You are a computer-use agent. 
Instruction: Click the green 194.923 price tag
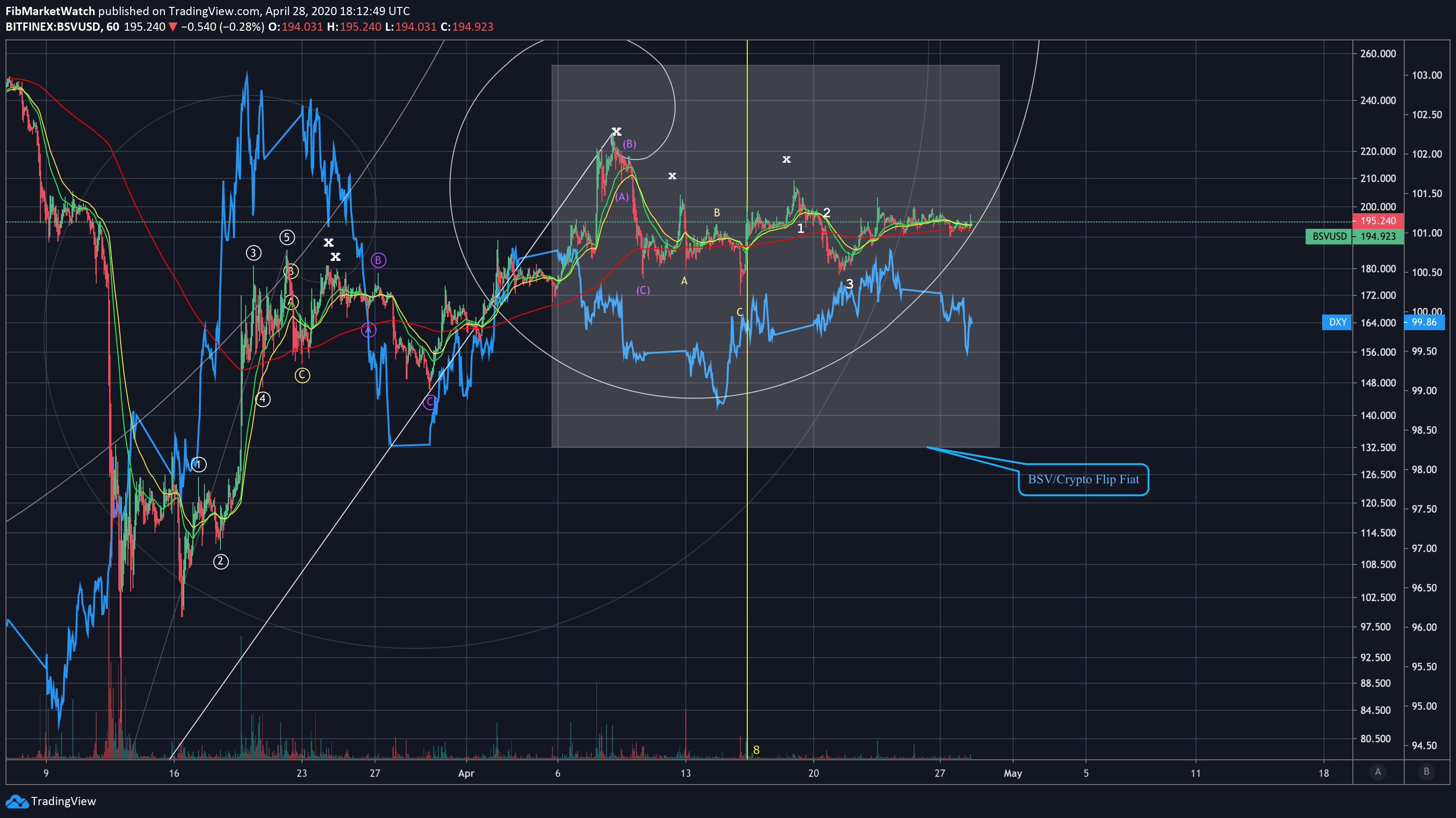point(1378,236)
